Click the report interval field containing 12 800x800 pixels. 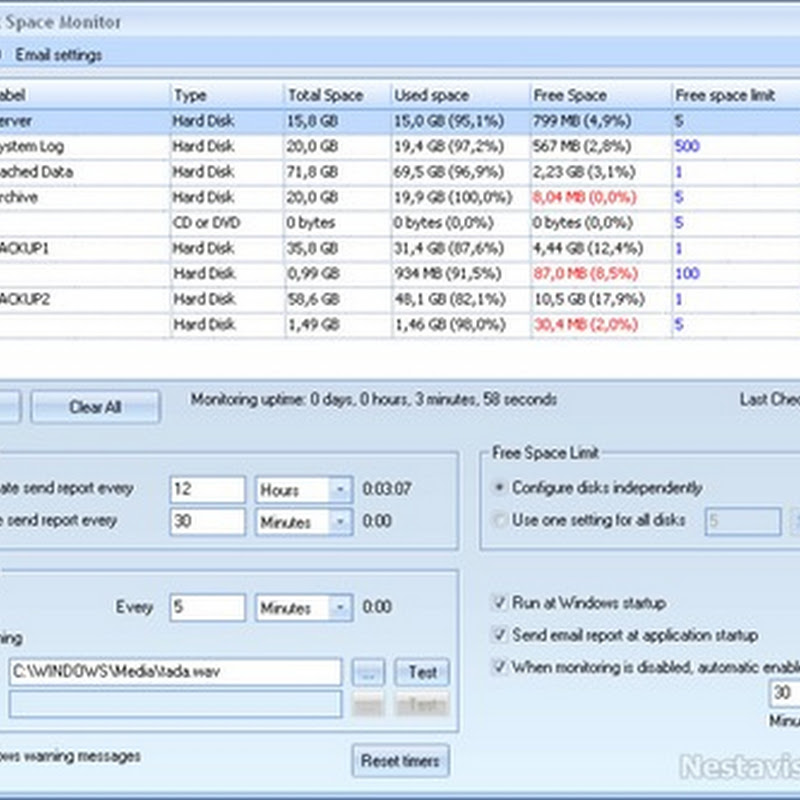[x=207, y=490]
